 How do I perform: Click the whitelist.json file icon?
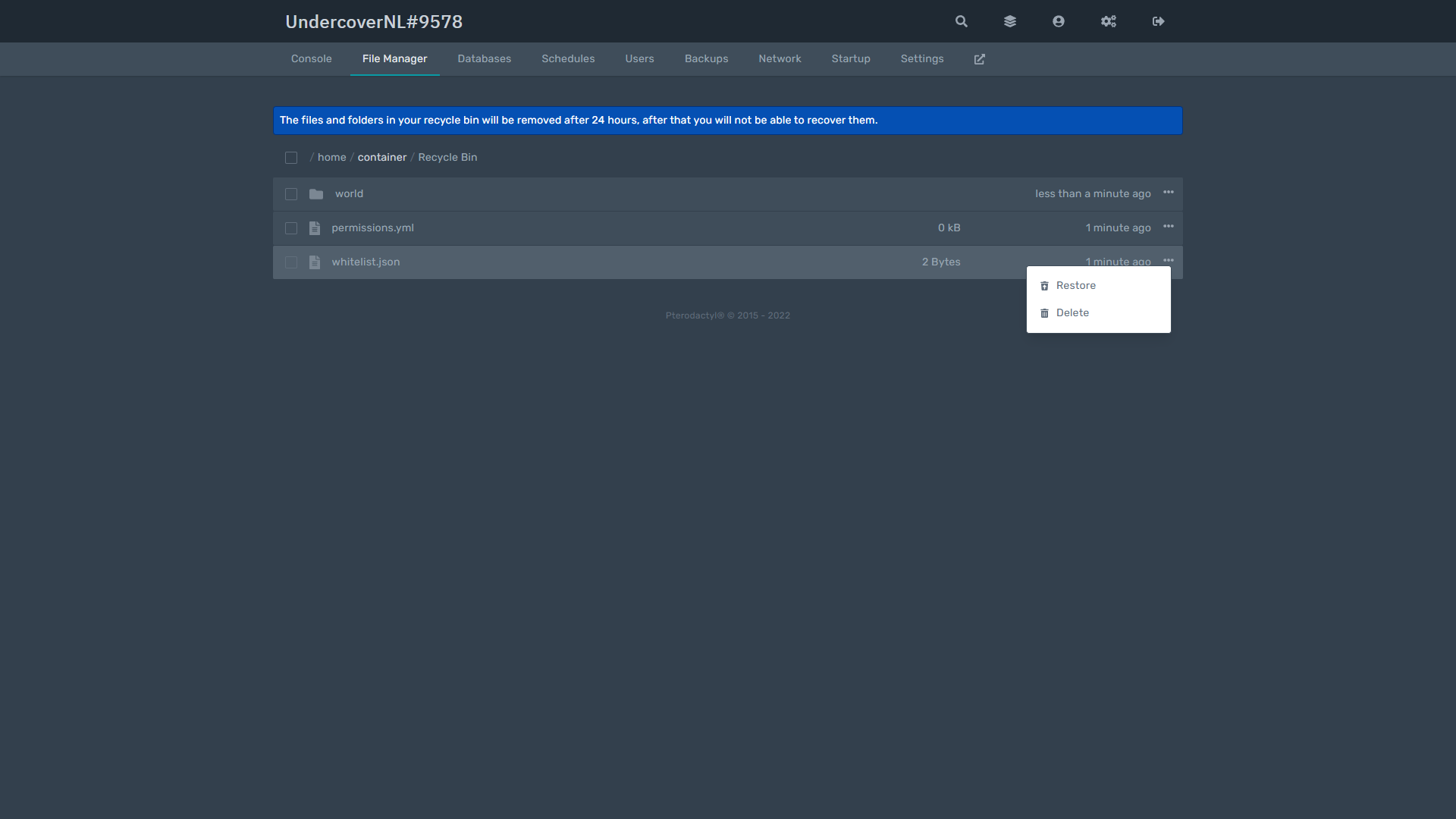pyautogui.click(x=315, y=262)
